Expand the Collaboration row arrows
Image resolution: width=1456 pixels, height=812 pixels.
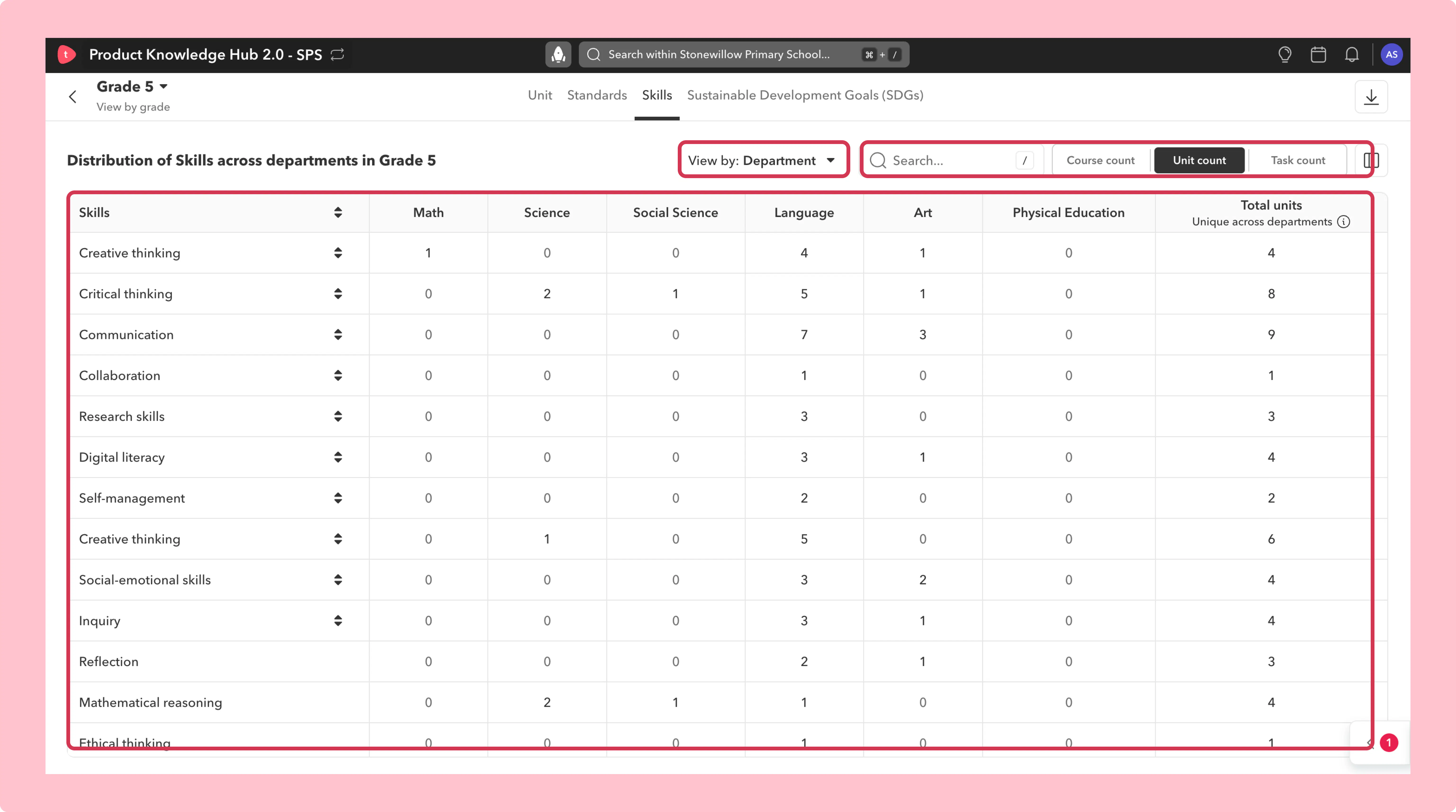pyautogui.click(x=338, y=375)
